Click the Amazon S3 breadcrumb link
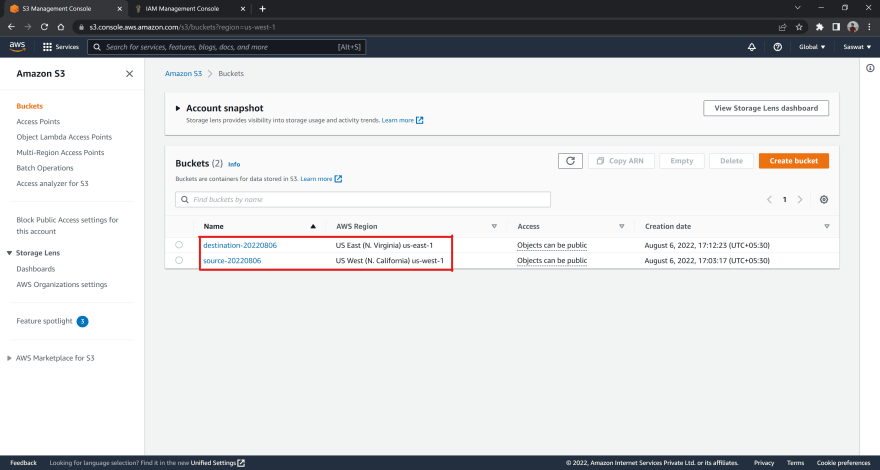 [x=183, y=74]
